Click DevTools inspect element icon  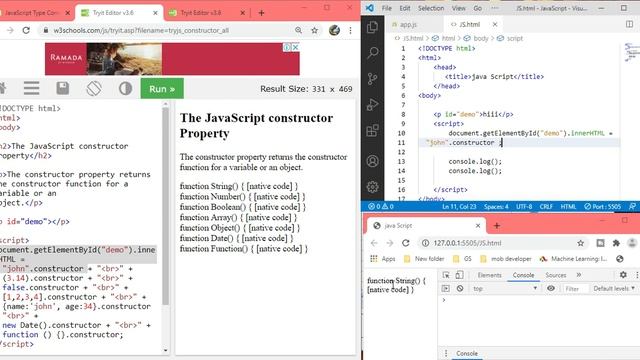446,275
